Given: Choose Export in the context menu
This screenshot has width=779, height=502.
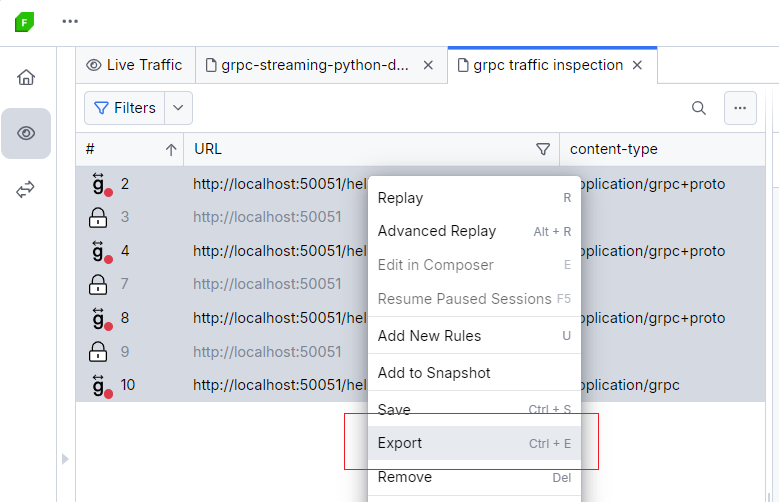Looking at the screenshot, I should [x=474, y=443].
